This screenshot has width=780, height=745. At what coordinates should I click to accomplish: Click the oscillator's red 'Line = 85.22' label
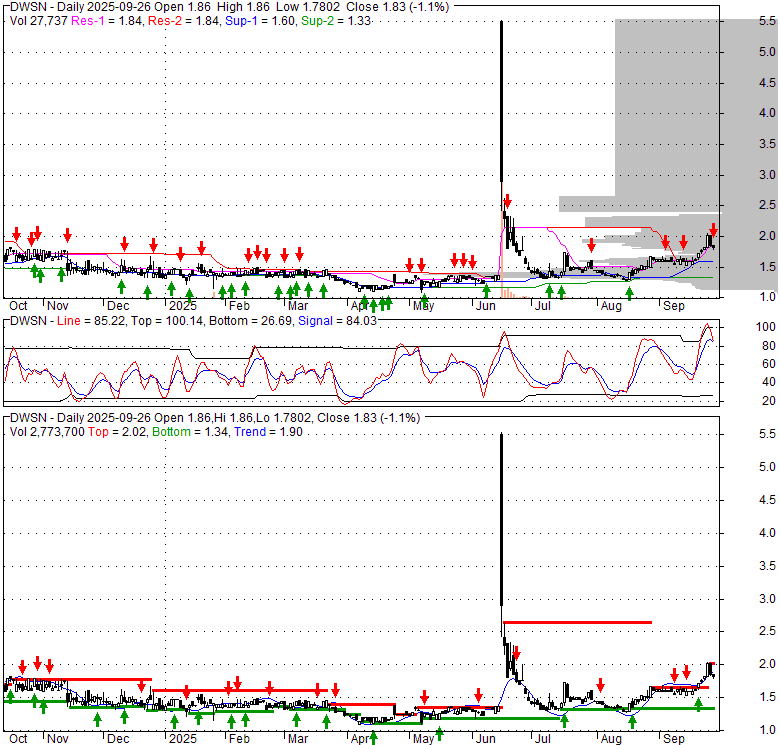90,321
